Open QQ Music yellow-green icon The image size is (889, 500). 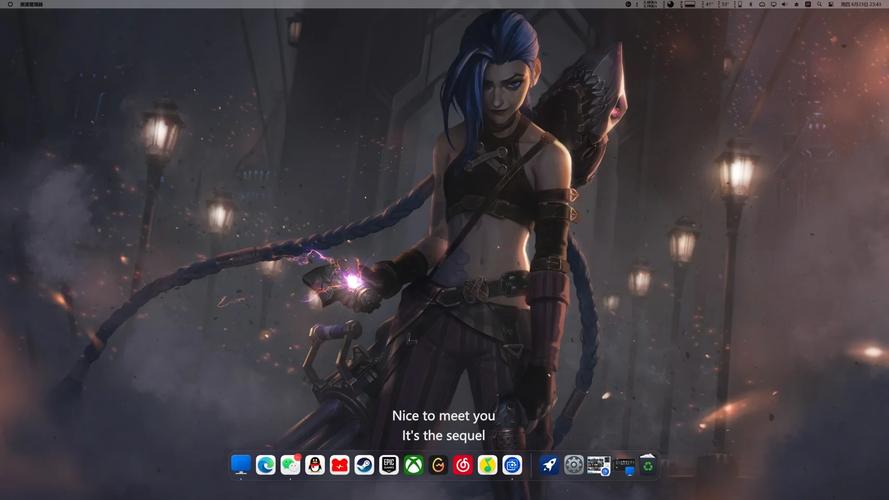pyautogui.click(x=488, y=465)
